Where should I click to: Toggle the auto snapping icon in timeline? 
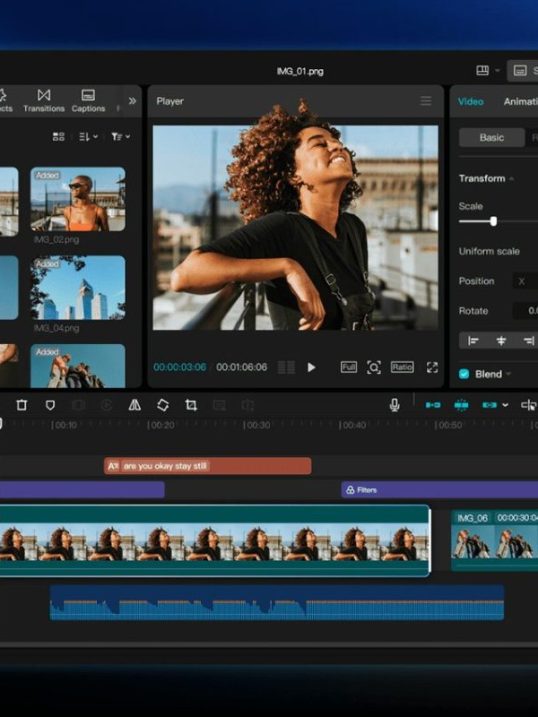click(461, 405)
